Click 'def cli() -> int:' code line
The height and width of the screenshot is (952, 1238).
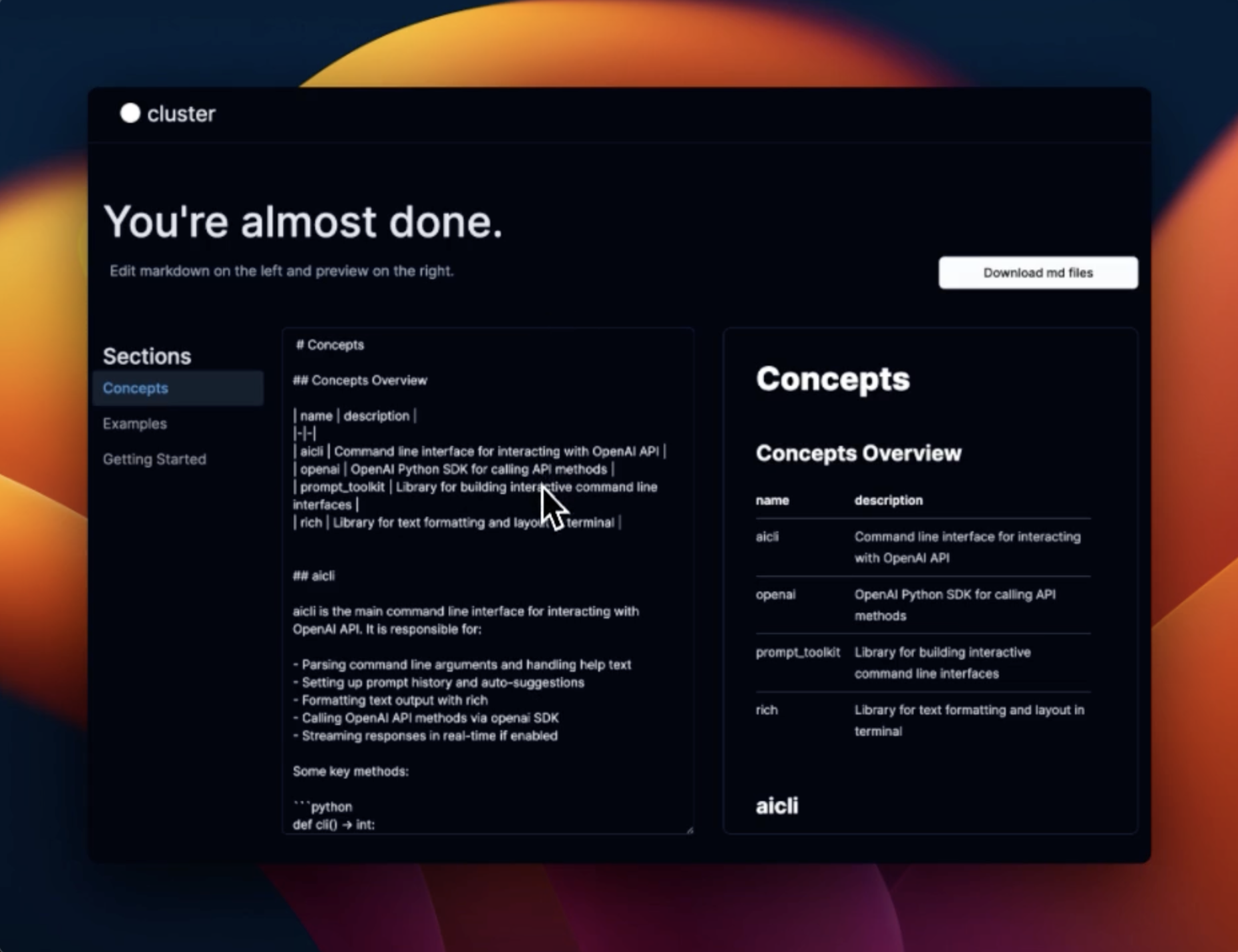[x=334, y=824]
